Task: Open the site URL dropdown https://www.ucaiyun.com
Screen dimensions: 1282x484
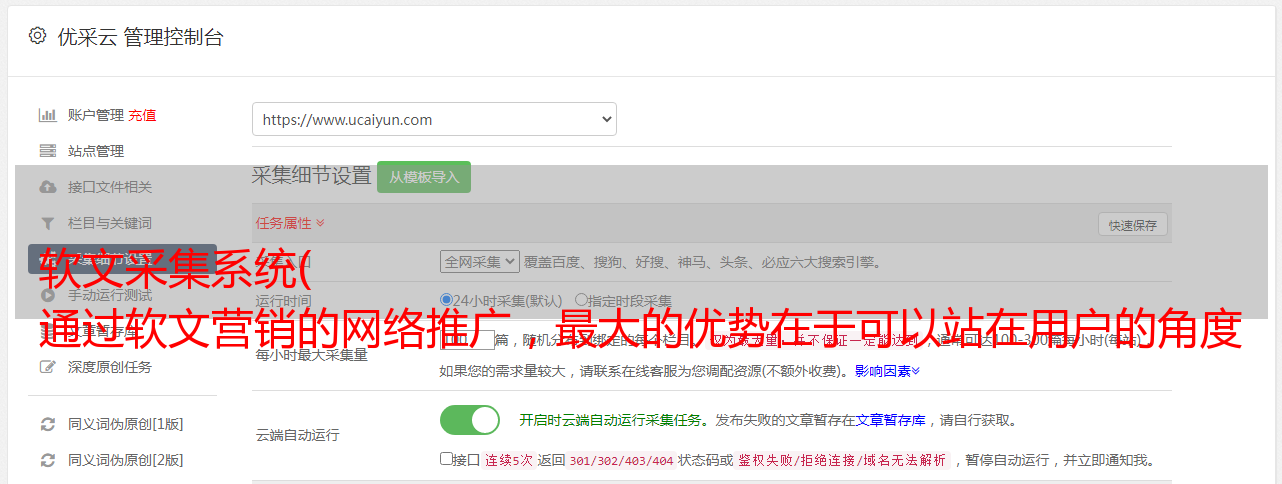Action: (x=434, y=119)
